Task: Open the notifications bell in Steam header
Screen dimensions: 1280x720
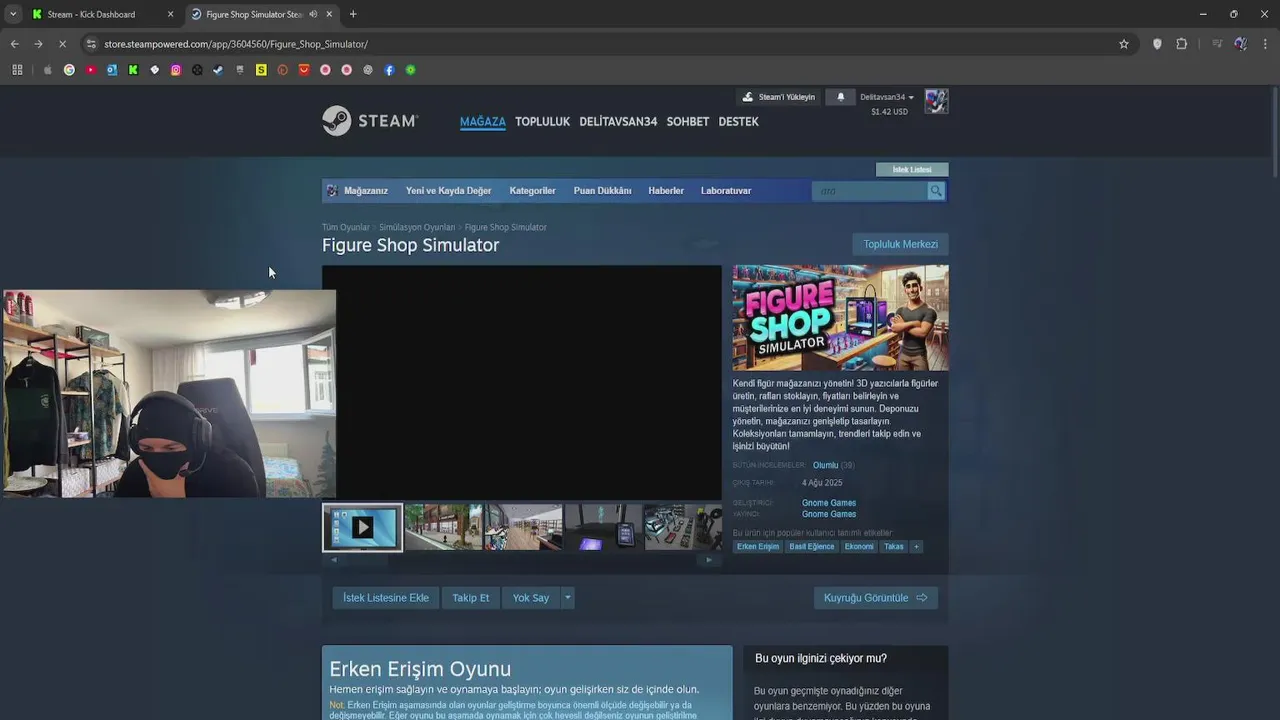Action: [x=840, y=97]
